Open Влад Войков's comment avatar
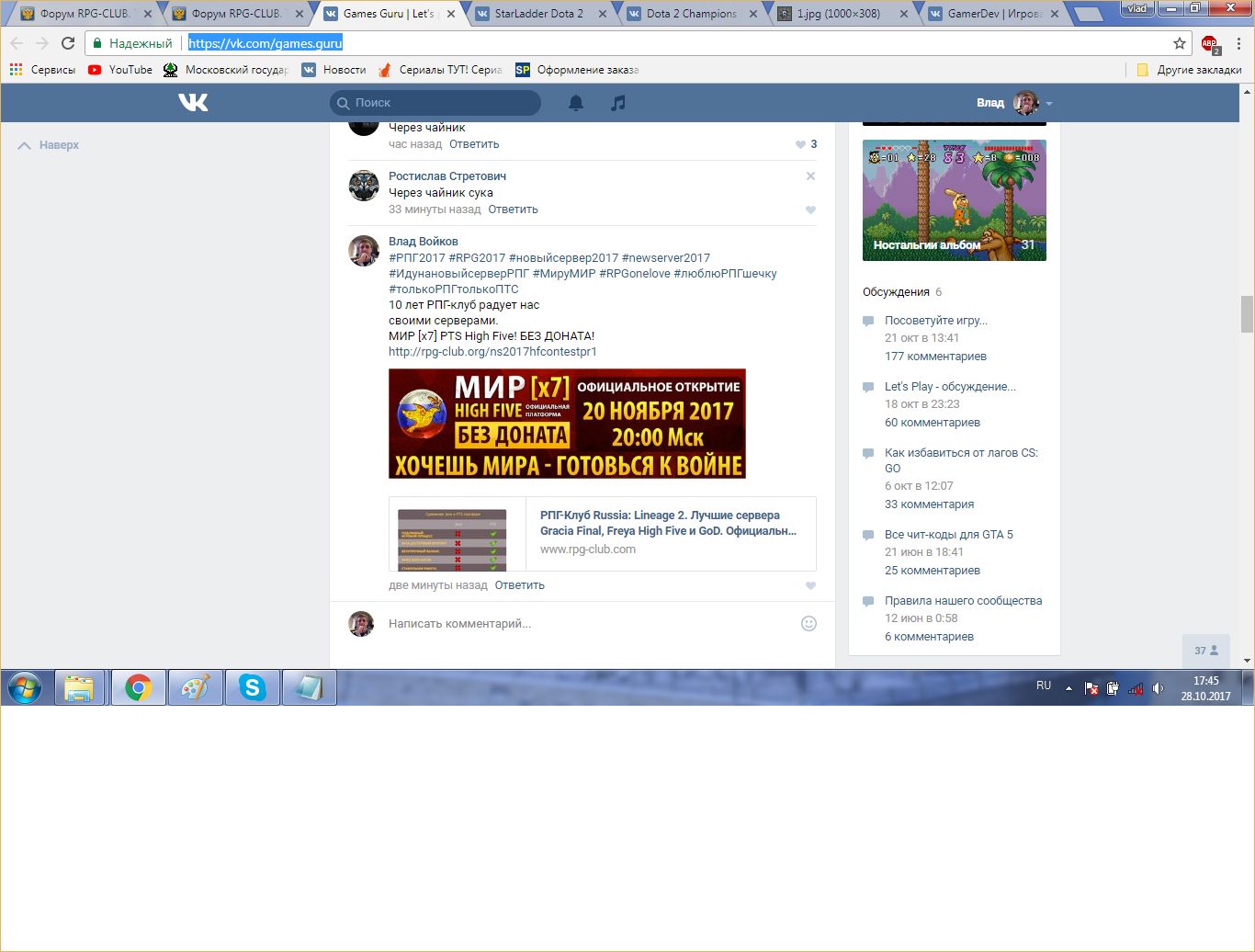The height and width of the screenshot is (952, 1255). coord(364,251)
